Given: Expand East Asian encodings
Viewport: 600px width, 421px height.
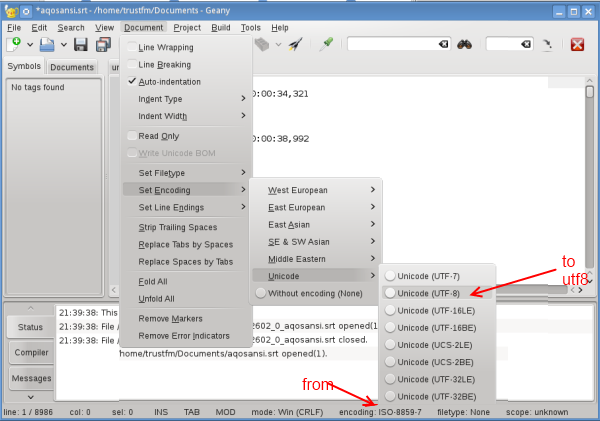Looking at the screenshot, I should [316, 225].
